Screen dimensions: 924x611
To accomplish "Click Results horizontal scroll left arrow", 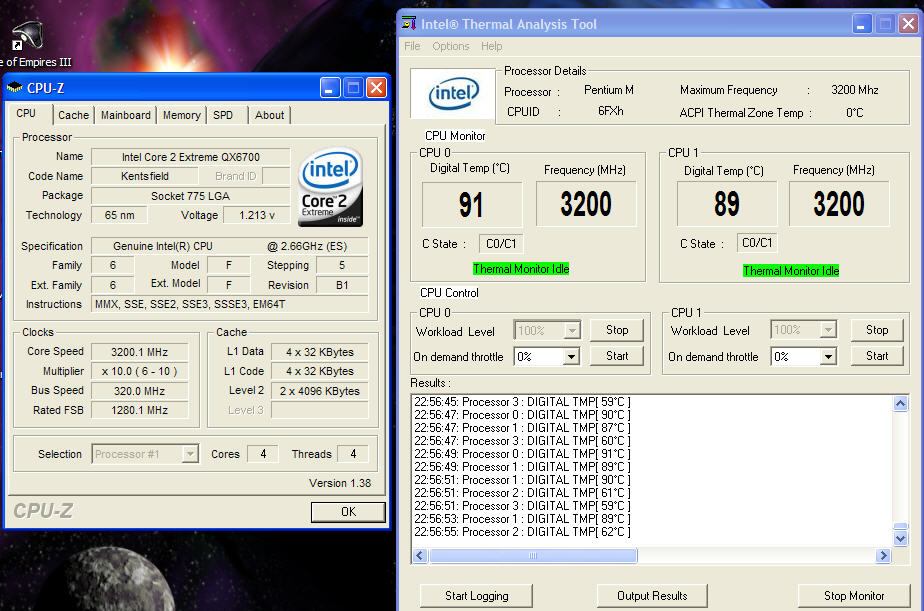I will pos(420,555).
